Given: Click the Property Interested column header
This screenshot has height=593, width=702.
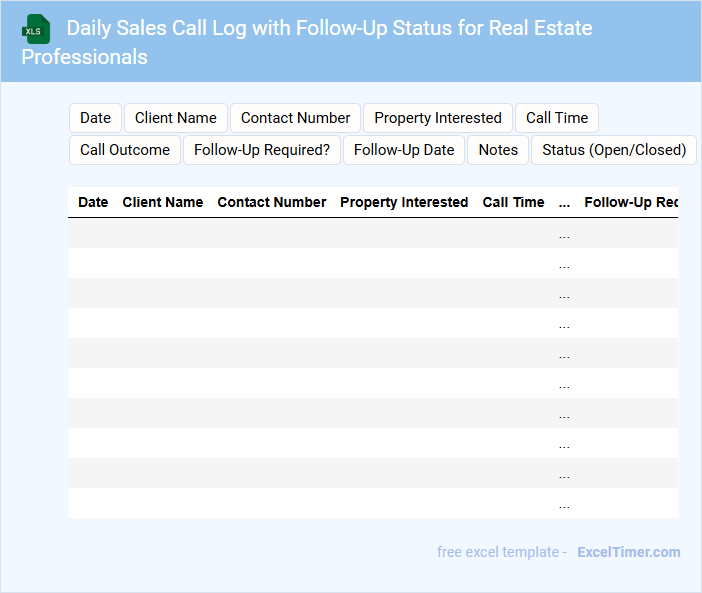Looking at the screenshot, I should click(404, 202).
